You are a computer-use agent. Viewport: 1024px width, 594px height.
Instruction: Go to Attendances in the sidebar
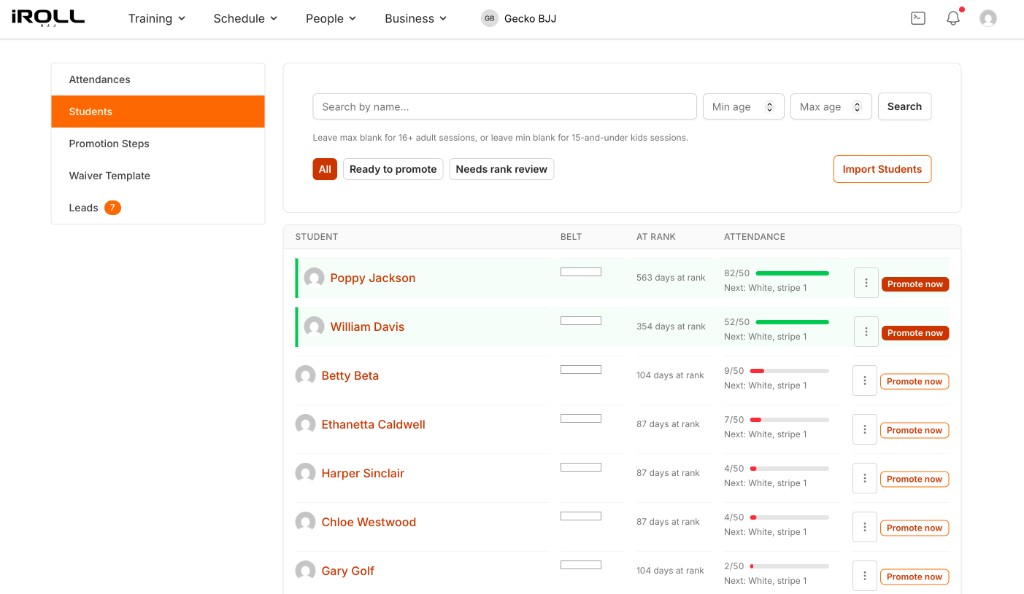tap(158, 80)
